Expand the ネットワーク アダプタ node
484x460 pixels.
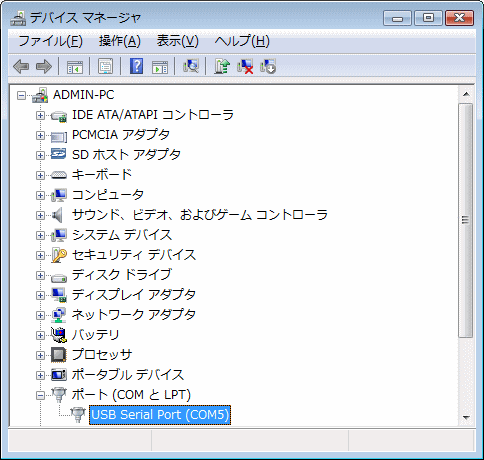[40, 315]
